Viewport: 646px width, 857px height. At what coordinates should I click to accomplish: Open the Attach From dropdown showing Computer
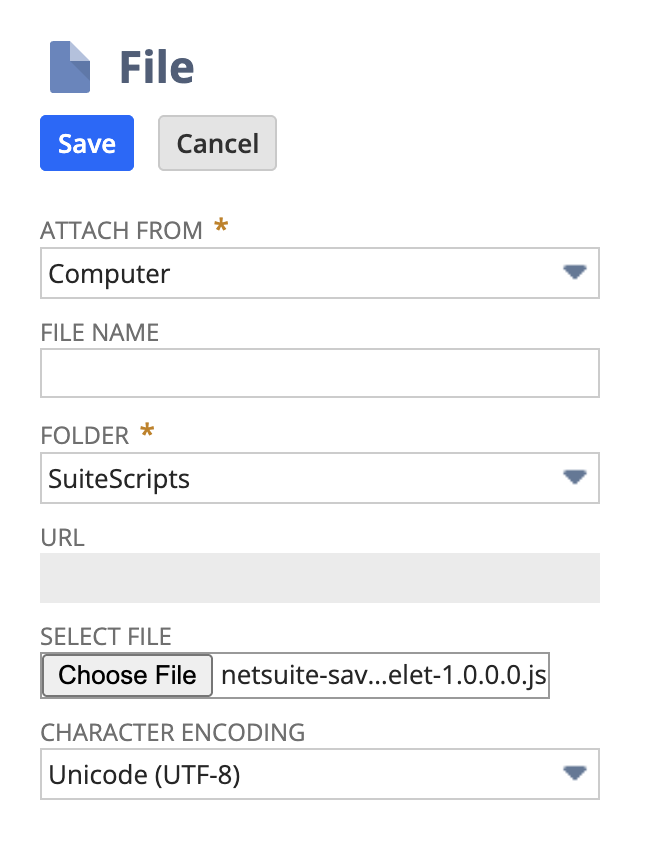click(300, 273)
